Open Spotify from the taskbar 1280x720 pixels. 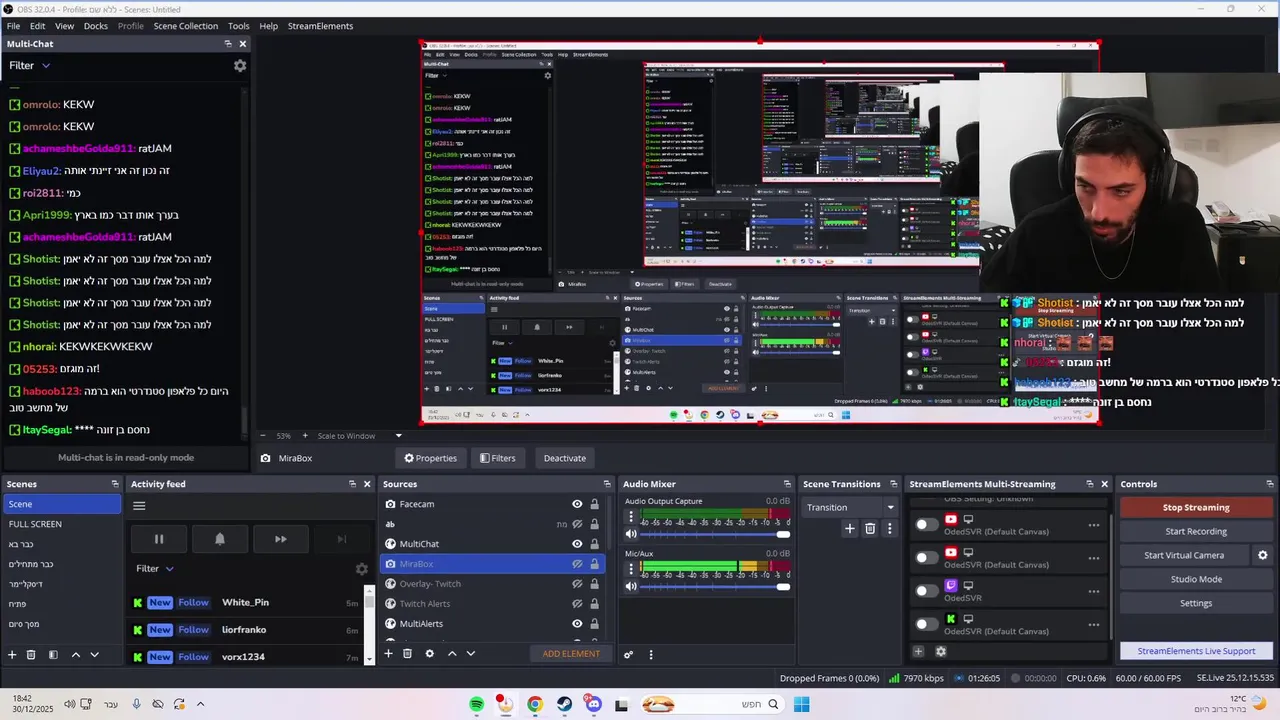[477, 705]
